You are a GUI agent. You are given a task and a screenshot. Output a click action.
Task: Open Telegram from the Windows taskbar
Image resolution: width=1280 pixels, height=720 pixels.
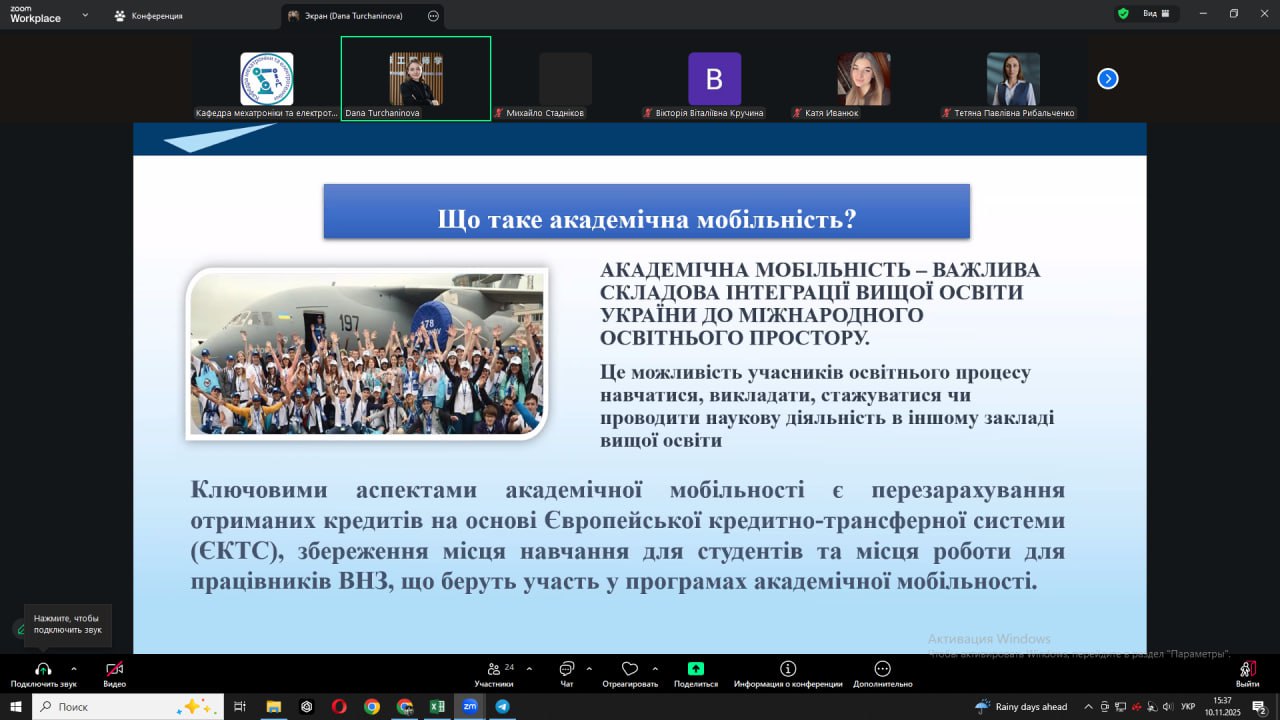click(x=502, y=706)
